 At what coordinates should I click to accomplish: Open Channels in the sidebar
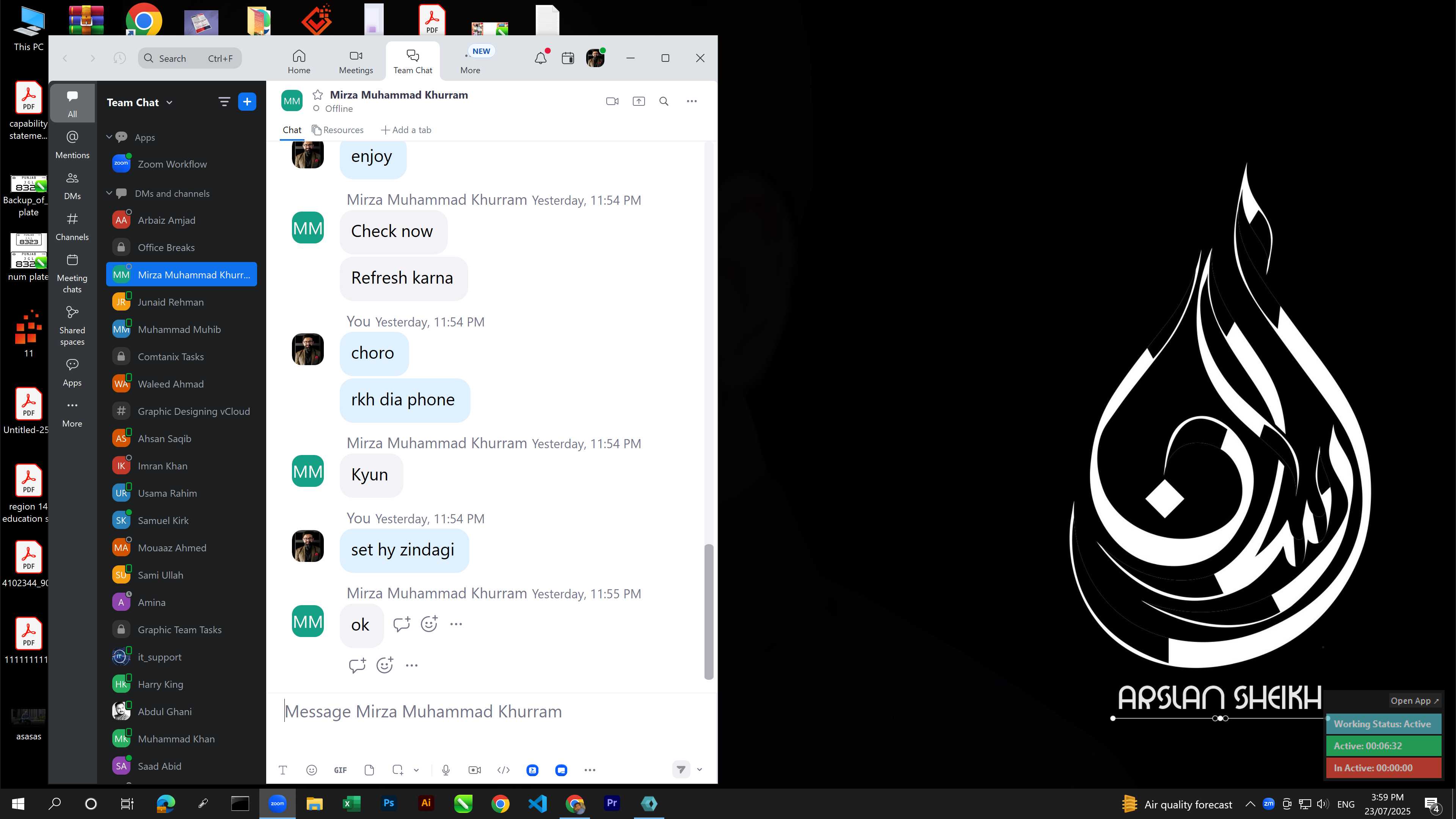[x=72, y=226]
